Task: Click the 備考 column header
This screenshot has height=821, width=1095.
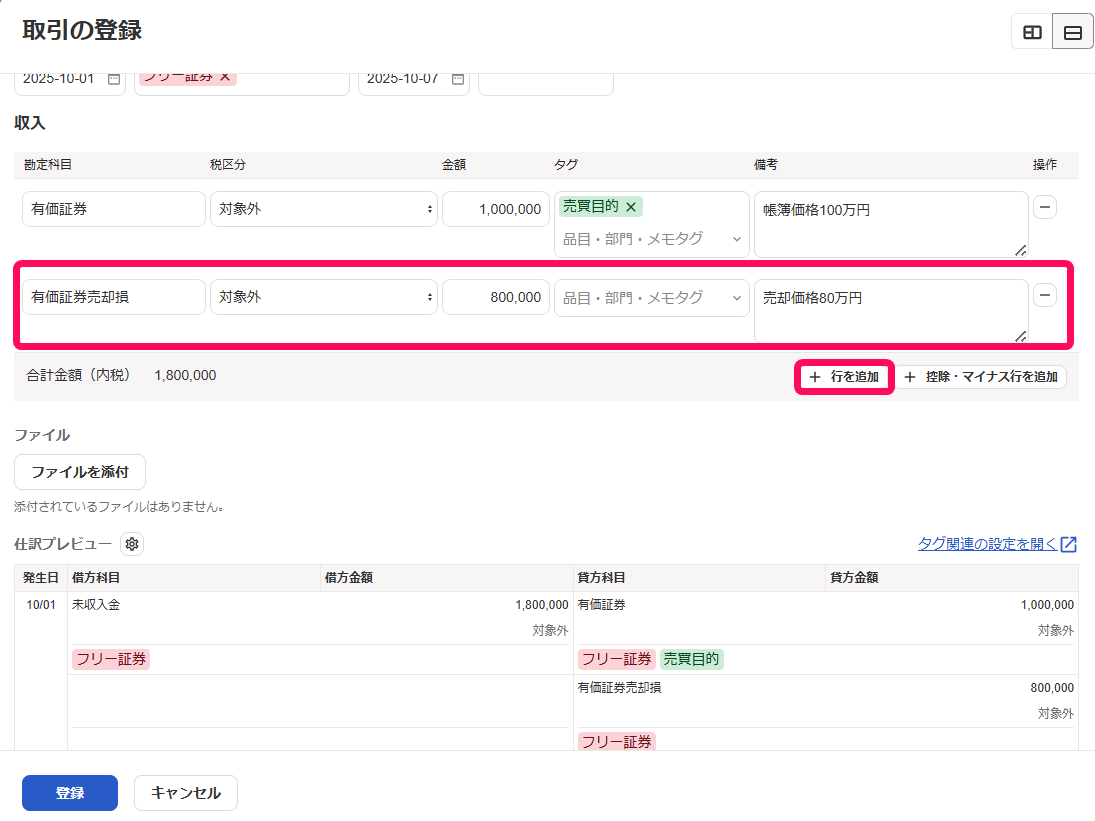Action: pyautogui.click(x=766, y=165)
